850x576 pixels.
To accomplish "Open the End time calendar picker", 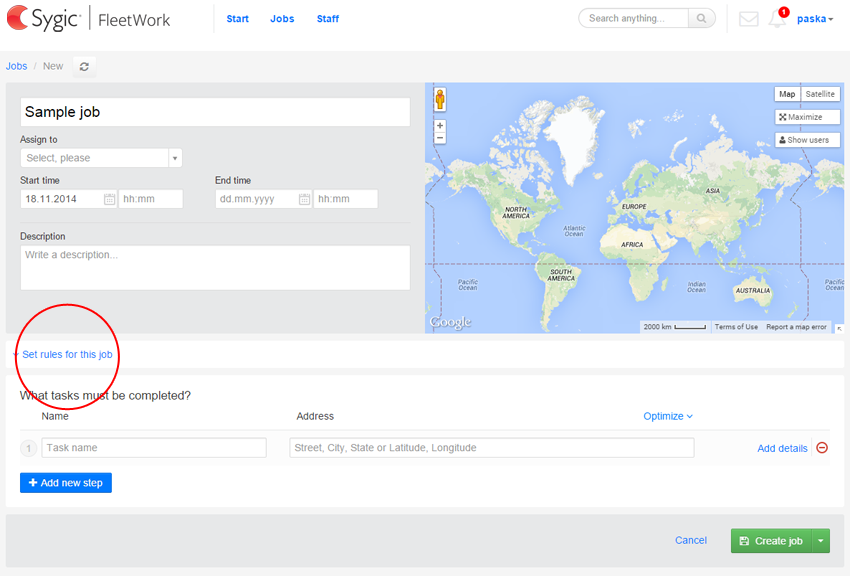I will tap(304, 199).
